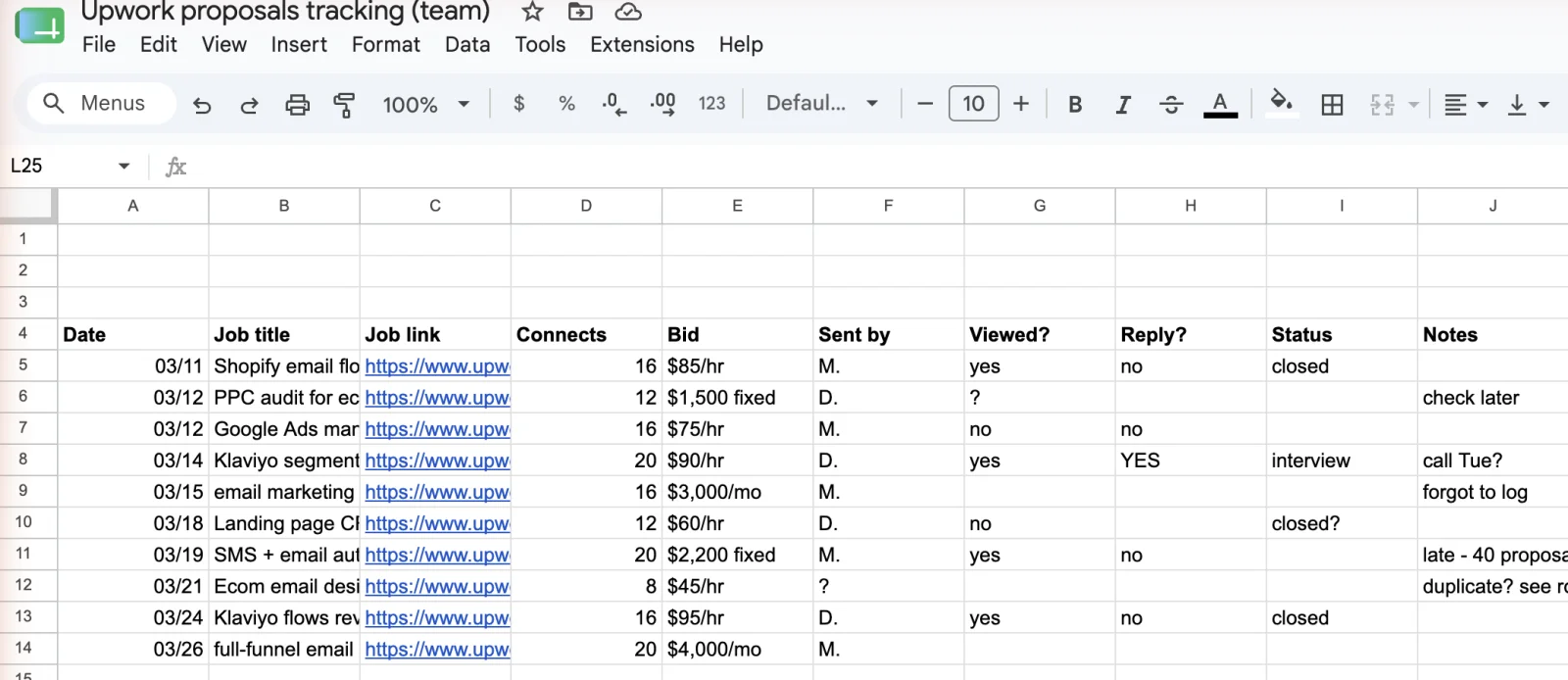
Task: Select the 'closed?' status cell
Action: [1342, 522]
